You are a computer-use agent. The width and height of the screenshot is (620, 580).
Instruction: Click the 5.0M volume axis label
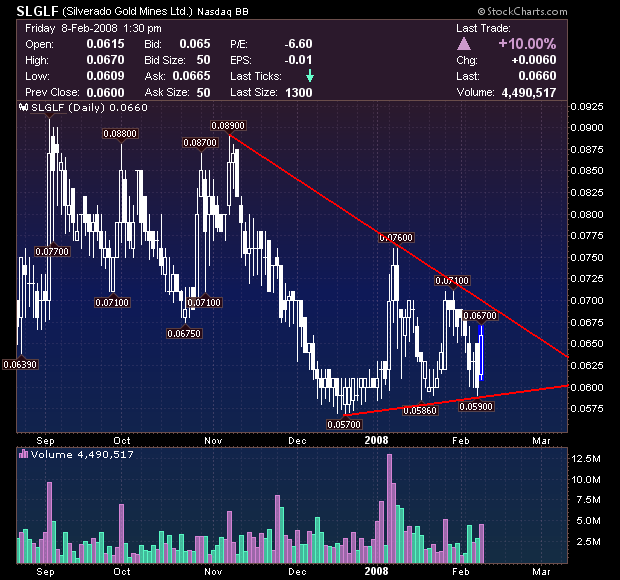pyautogui.click(x=588, y=521)
